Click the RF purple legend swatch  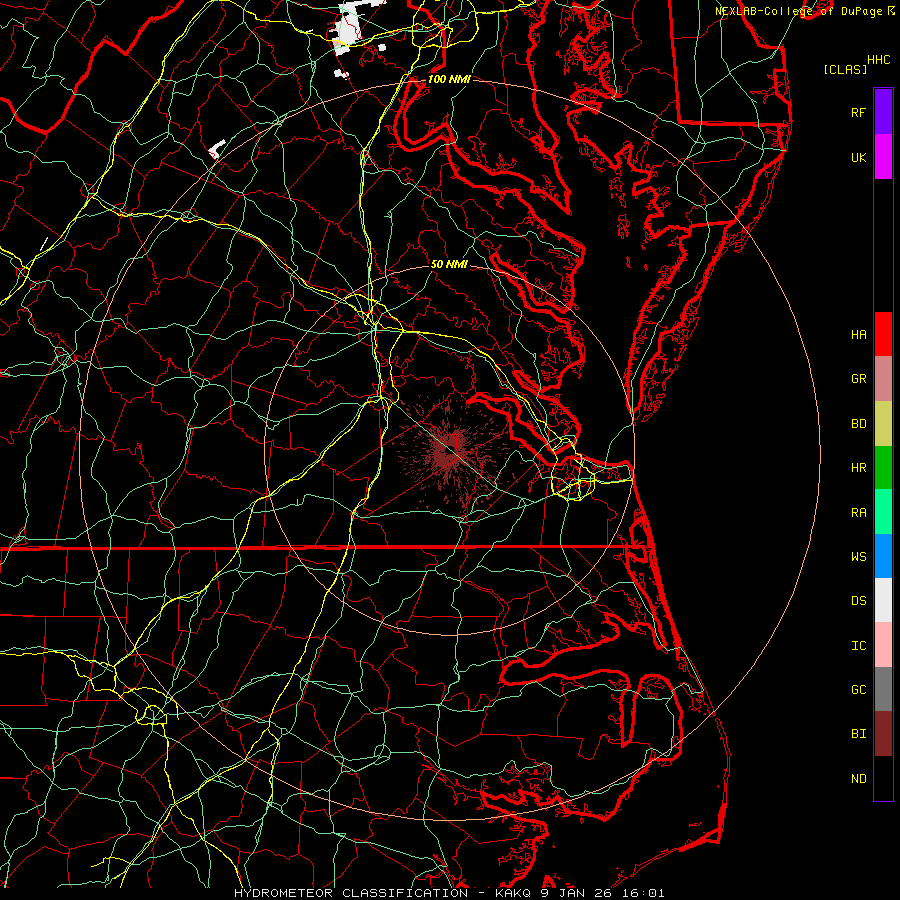[883, 112]
